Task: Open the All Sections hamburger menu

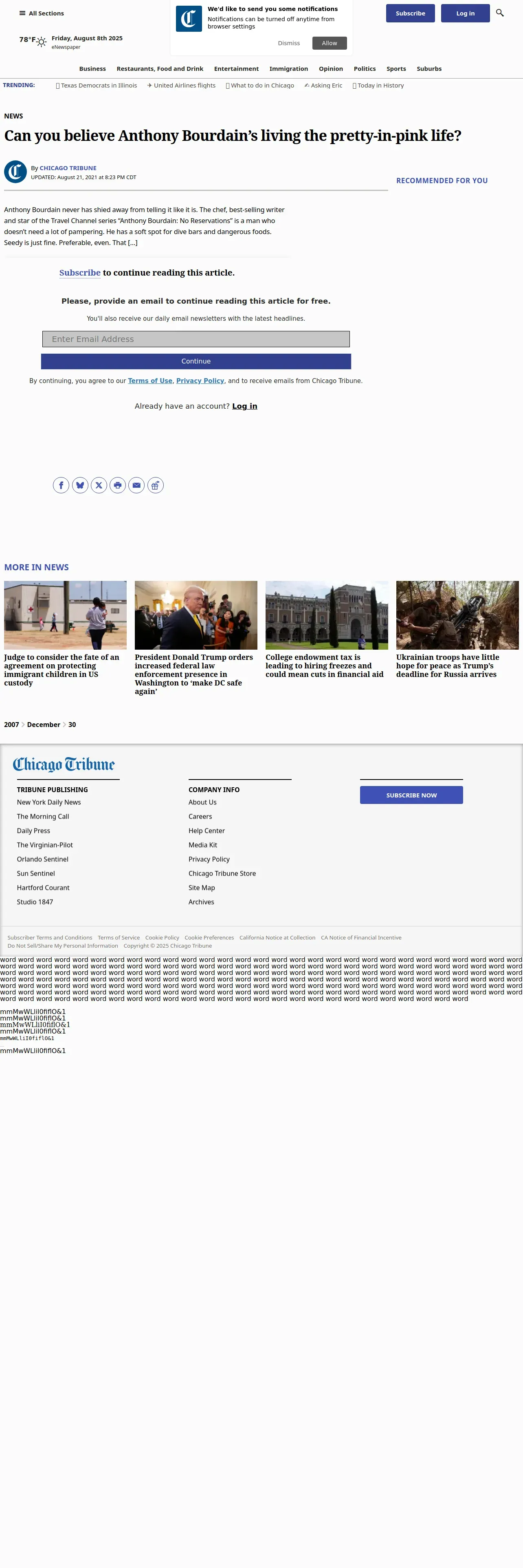Action: [42, 13]
